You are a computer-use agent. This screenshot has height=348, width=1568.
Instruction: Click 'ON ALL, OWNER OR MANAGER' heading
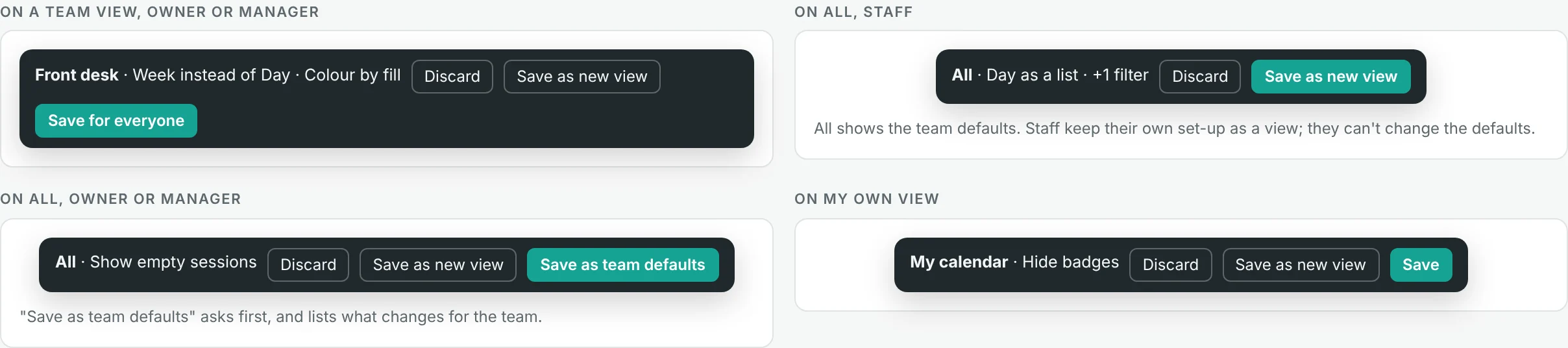pos(121,199)
